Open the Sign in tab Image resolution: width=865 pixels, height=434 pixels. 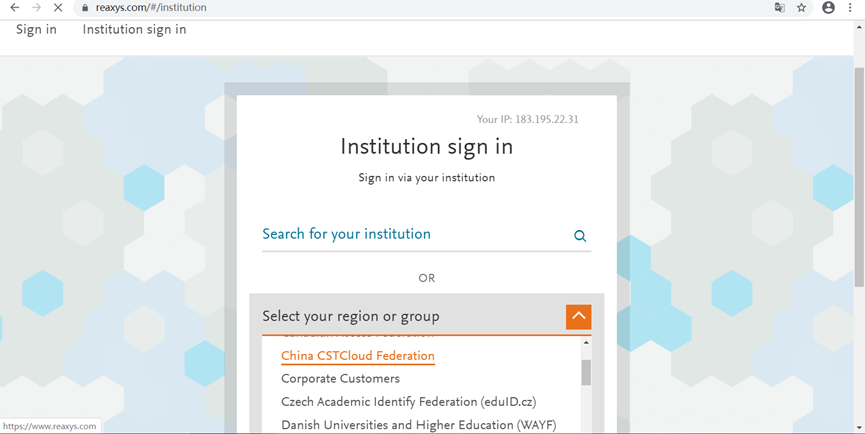[36, 30]
